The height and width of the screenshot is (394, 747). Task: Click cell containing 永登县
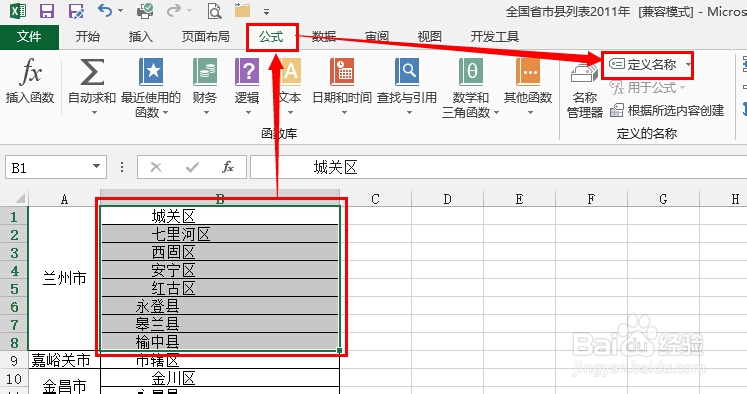click(220, 306)
